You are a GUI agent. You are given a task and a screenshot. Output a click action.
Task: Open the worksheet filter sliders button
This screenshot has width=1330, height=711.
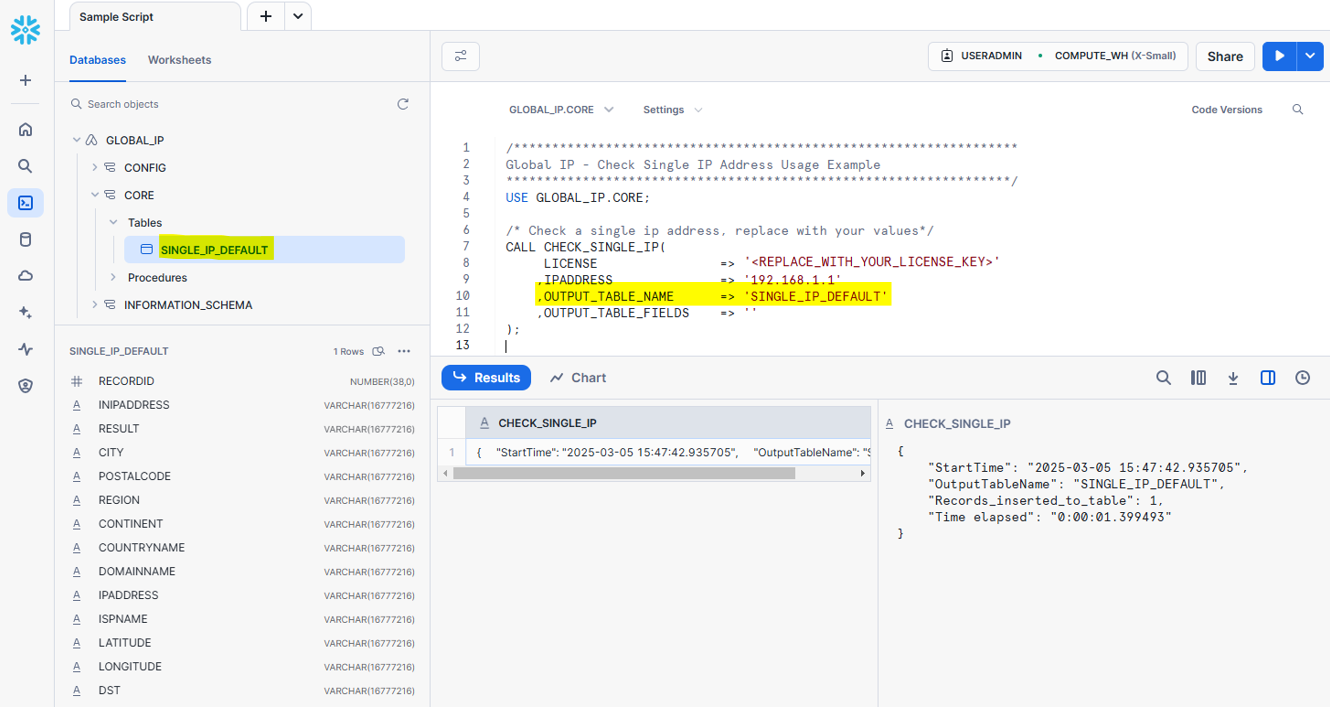[x=461, y=56]
